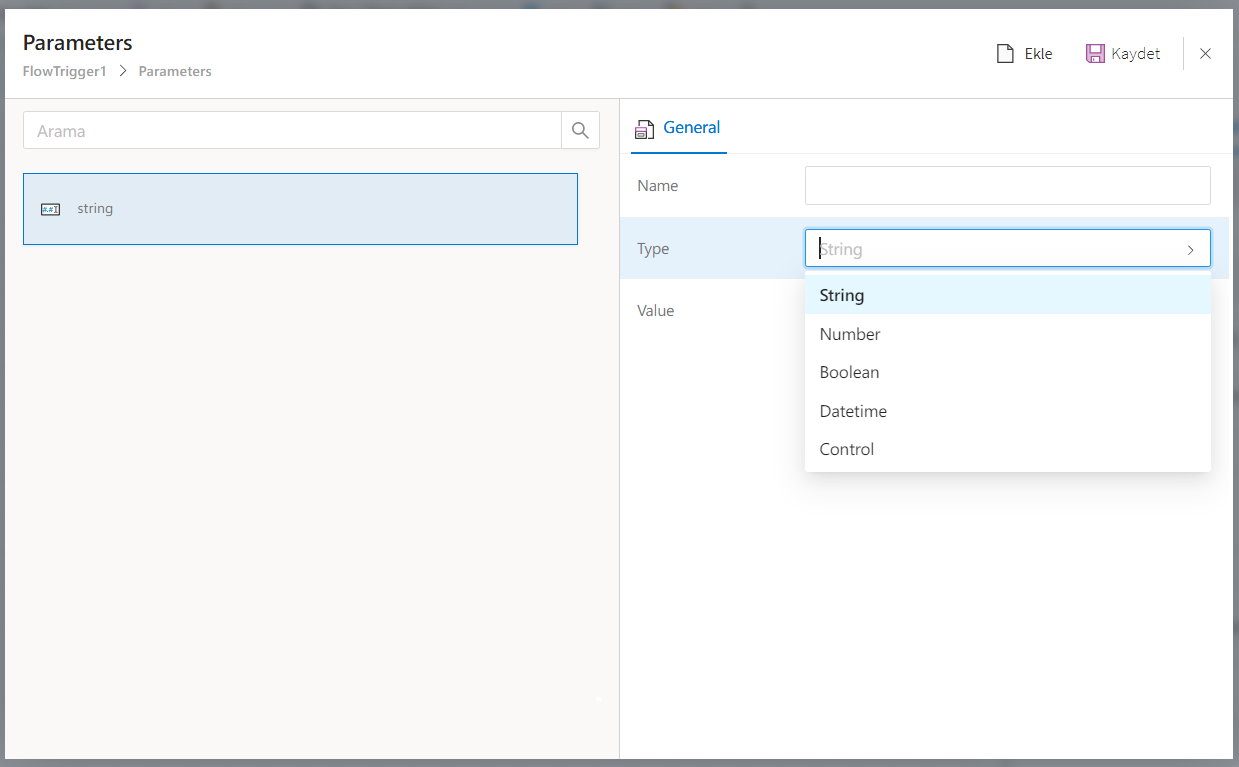Image resolution: width=1239 pixels, height=767 pixels.
Task: Click the magnifier search icon
Action: (580, 131)
